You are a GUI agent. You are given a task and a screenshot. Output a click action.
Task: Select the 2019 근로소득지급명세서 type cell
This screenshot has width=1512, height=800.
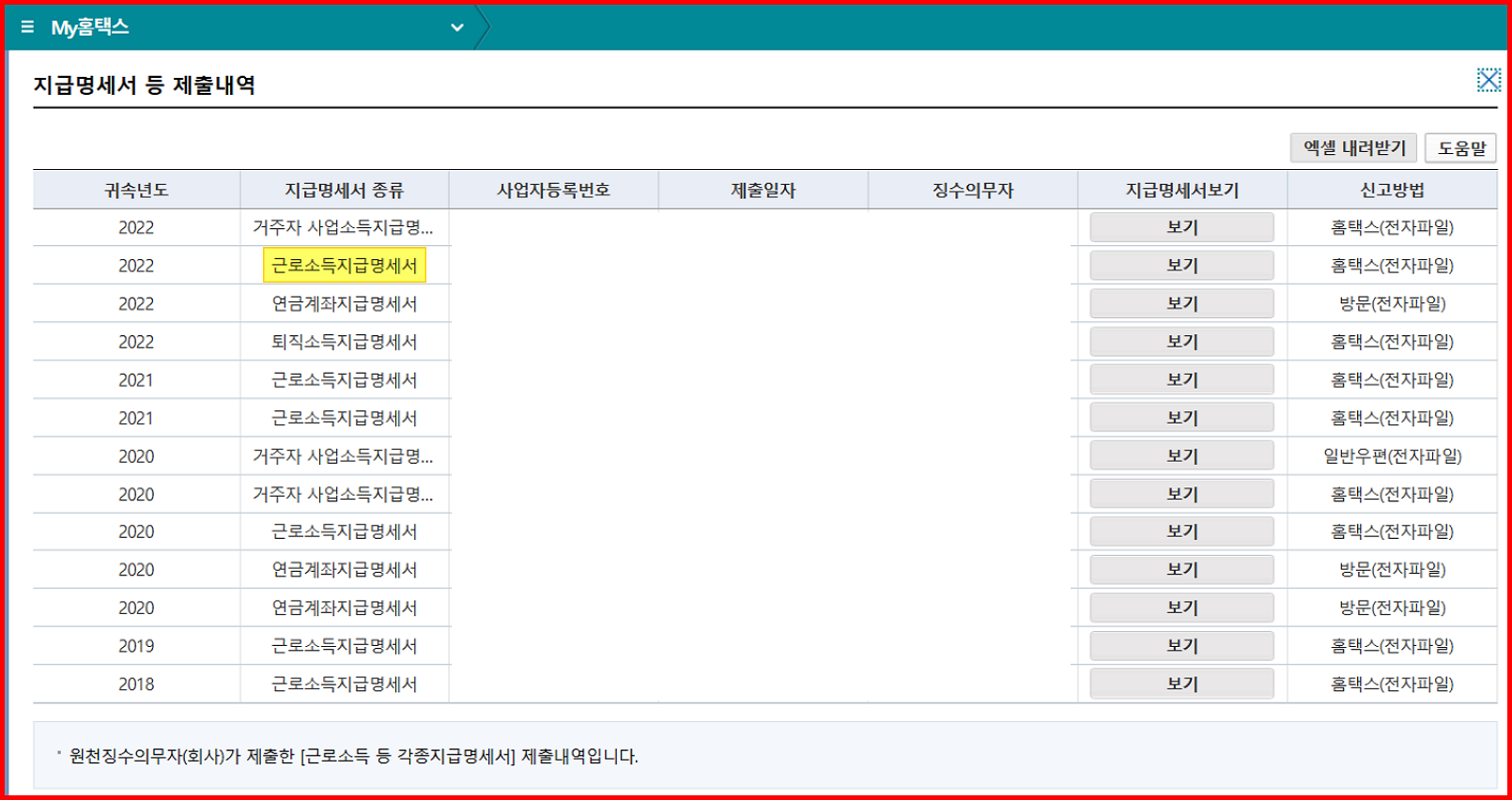(x=345, y=646)
